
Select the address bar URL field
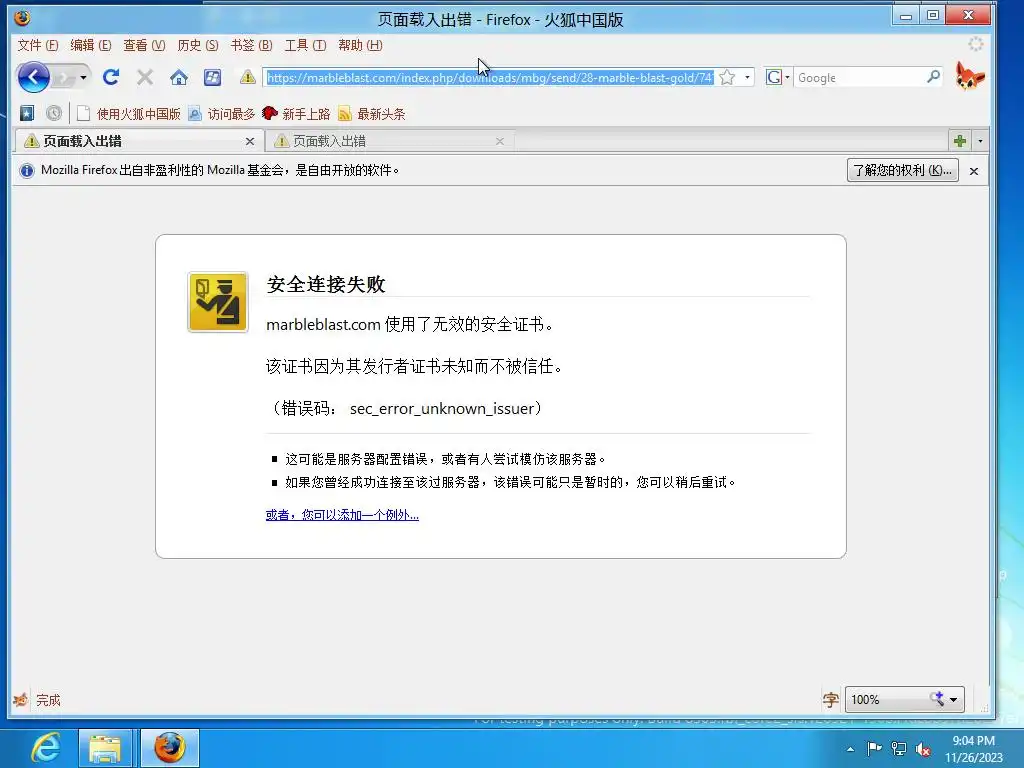(490, 78)
